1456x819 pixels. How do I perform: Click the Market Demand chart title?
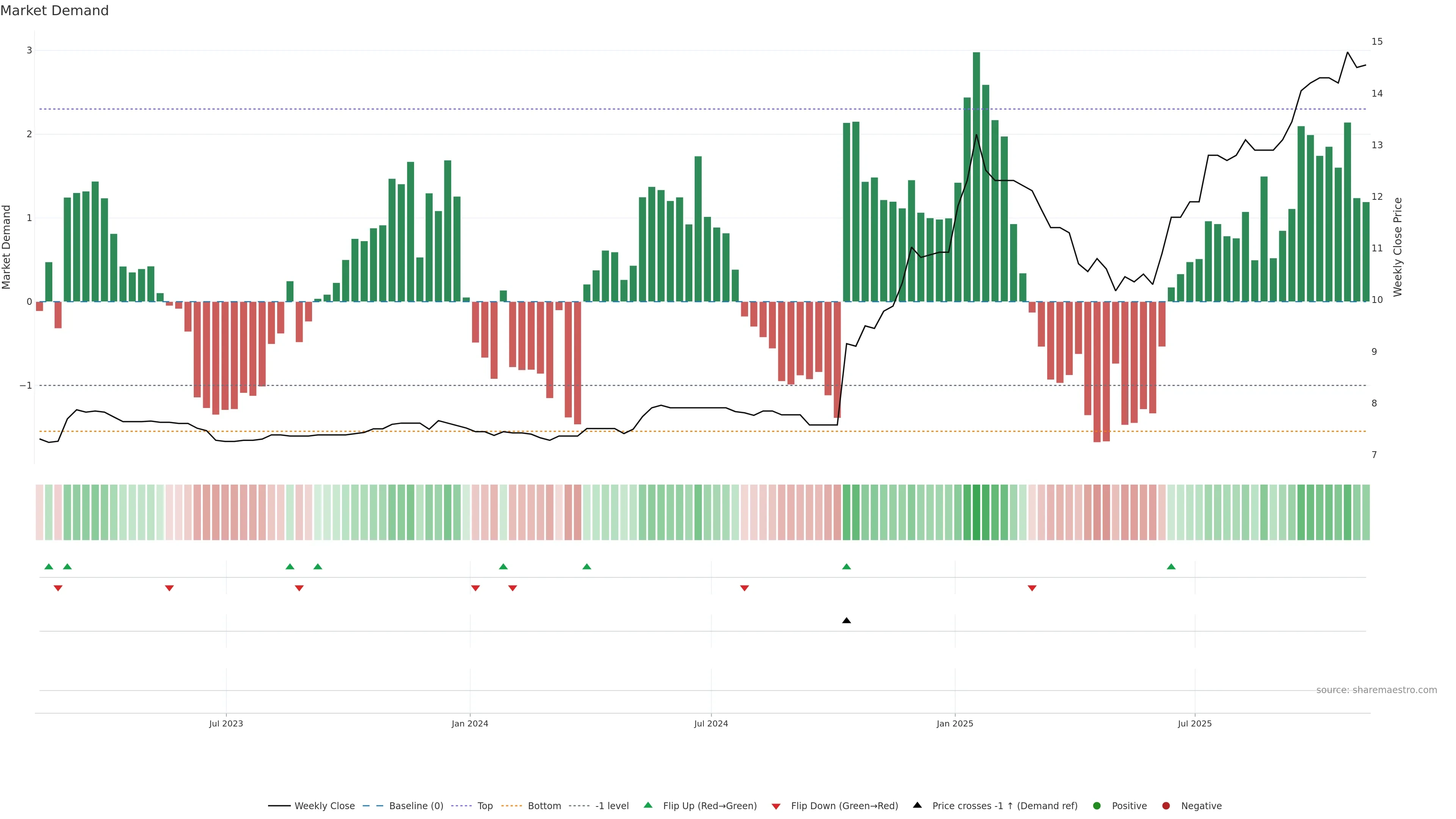tap(54, 11)
